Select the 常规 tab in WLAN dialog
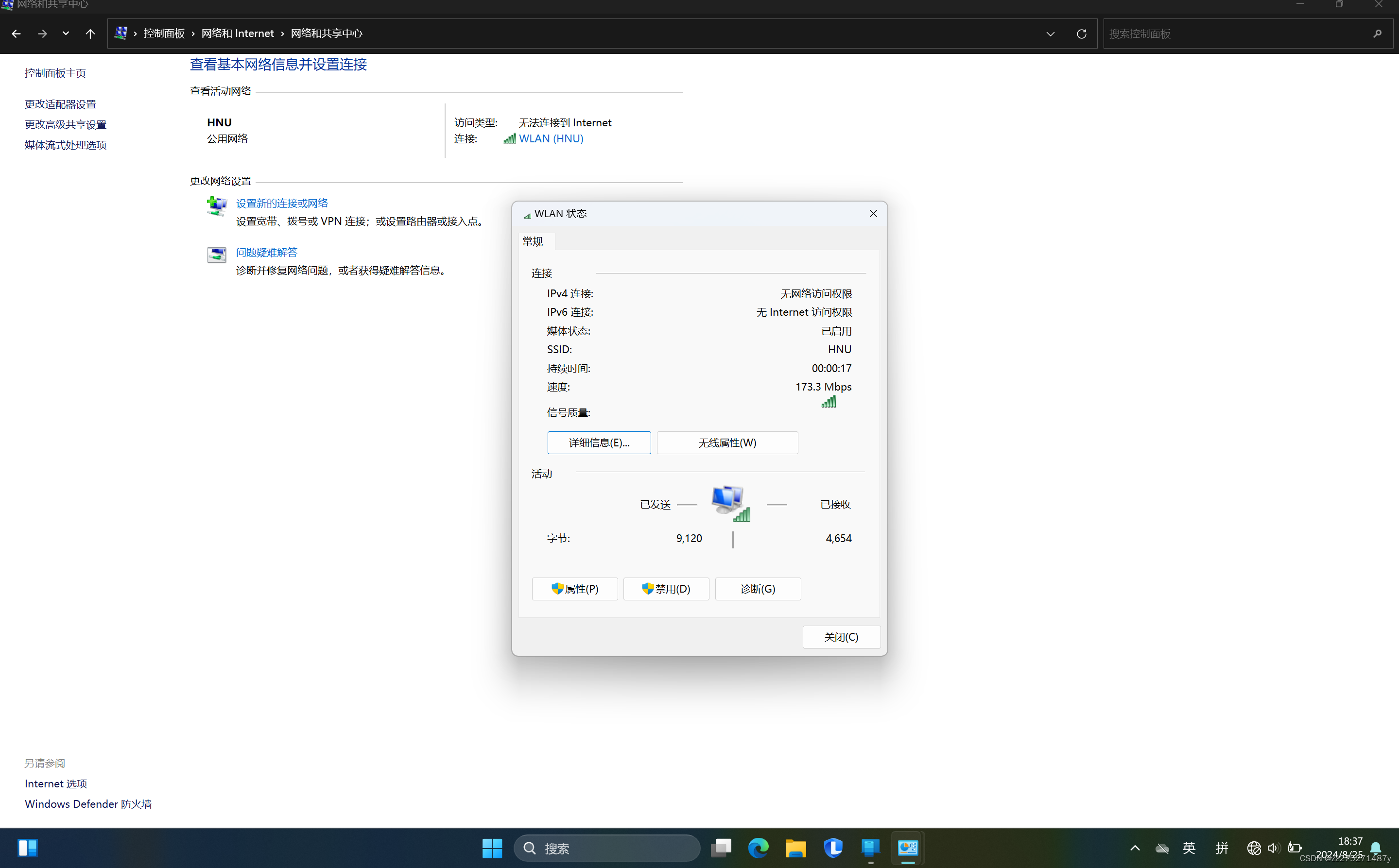Viewport: 1399px width, 868px height. (x=533, y=242)
